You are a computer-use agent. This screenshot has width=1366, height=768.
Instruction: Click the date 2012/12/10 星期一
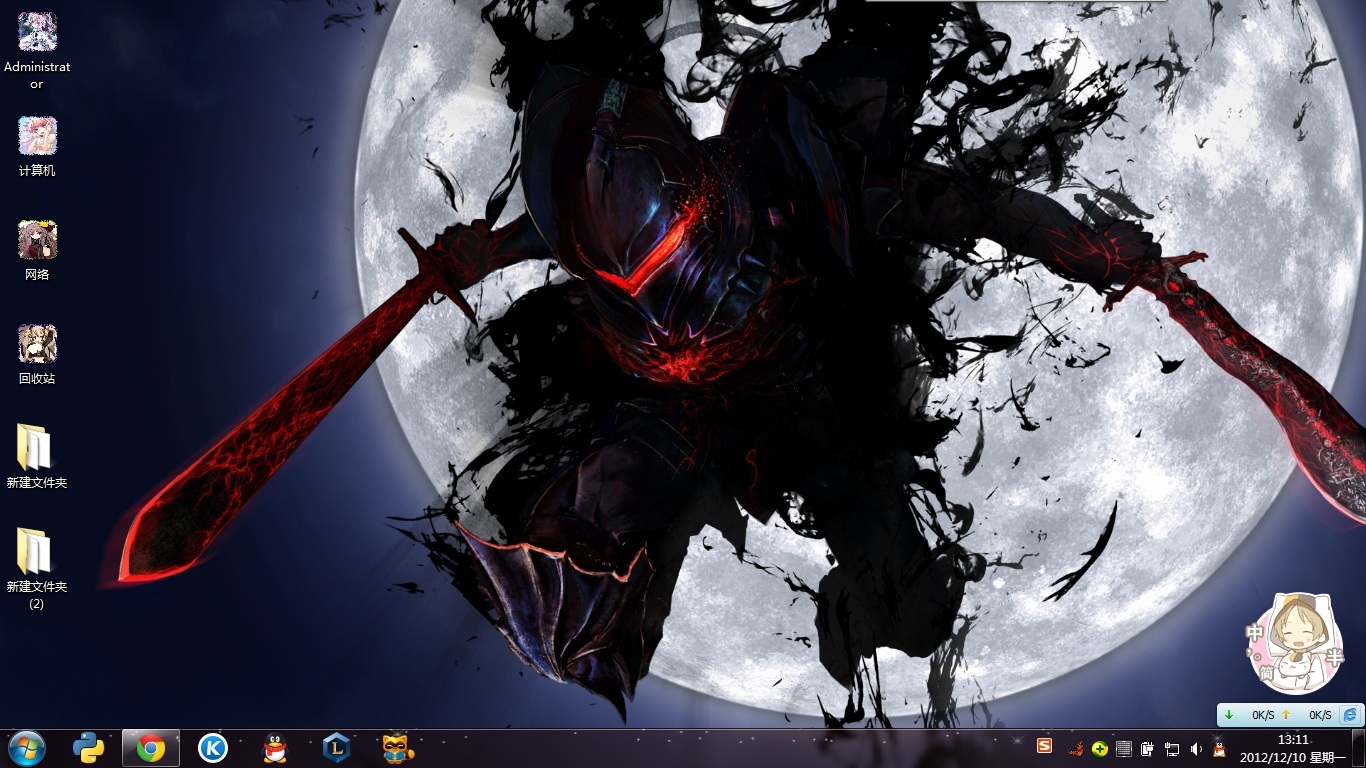[1293, 757]
